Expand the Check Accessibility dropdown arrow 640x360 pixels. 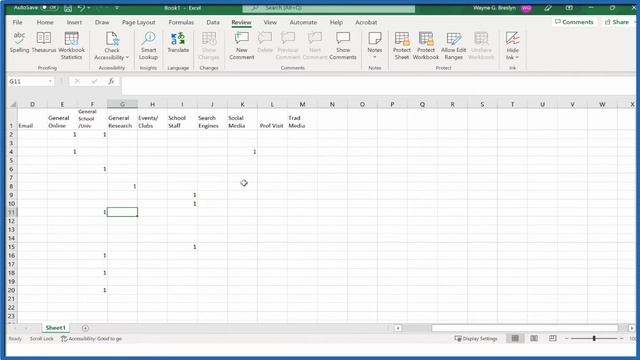tap(127, 58)
